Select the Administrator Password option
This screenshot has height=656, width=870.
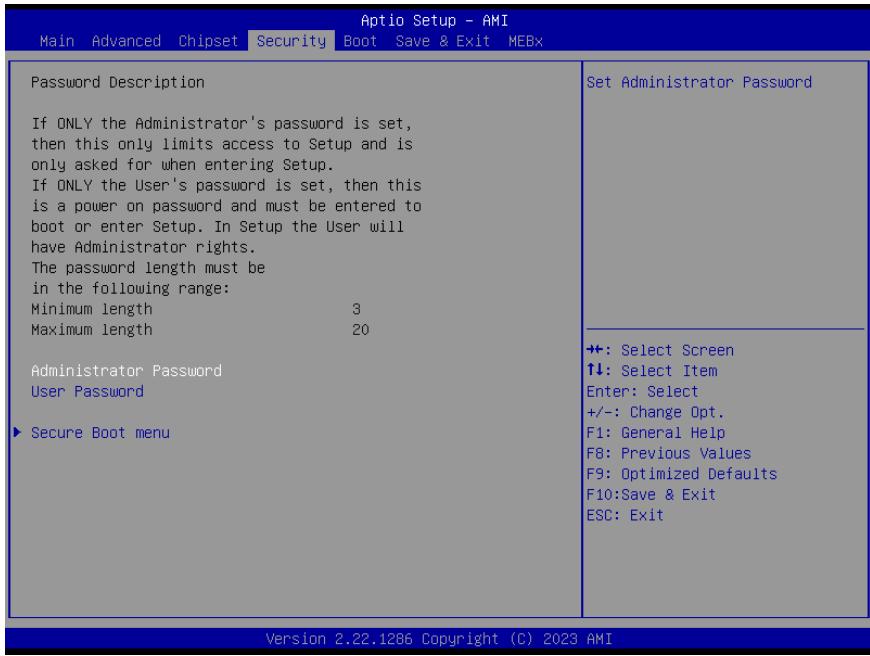coord(127,371)
